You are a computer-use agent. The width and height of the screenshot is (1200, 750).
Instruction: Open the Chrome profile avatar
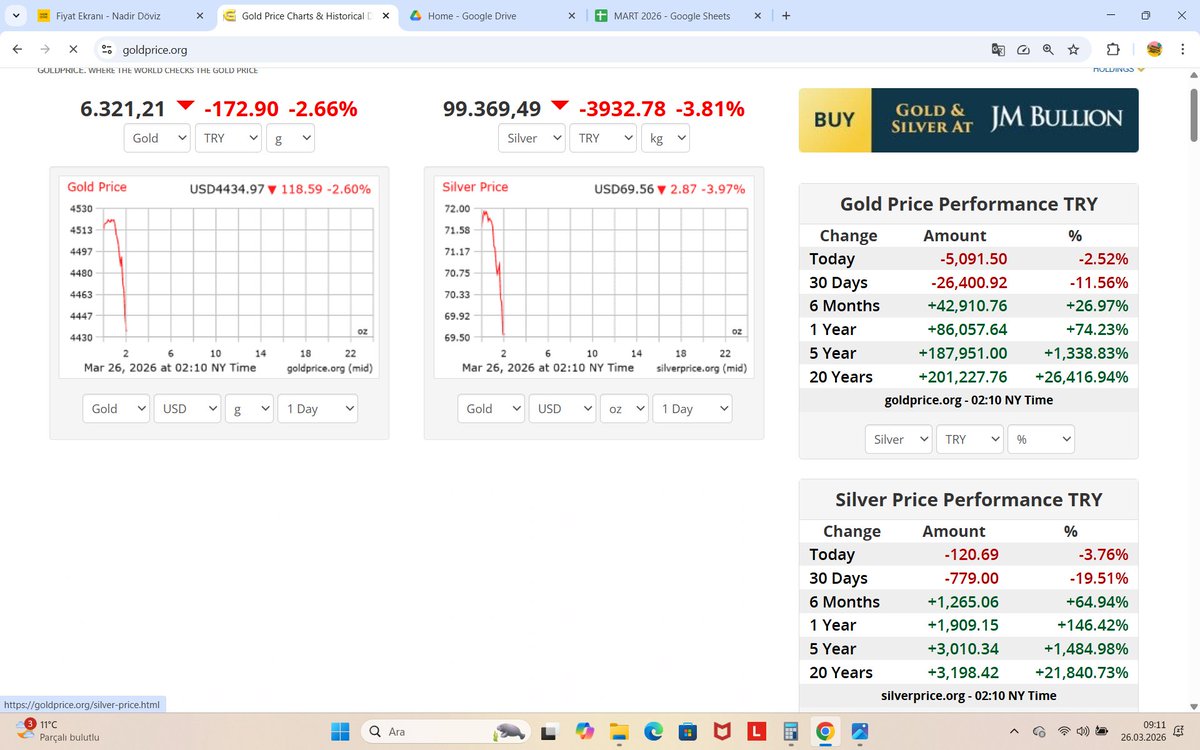[x=1154, y=49]
